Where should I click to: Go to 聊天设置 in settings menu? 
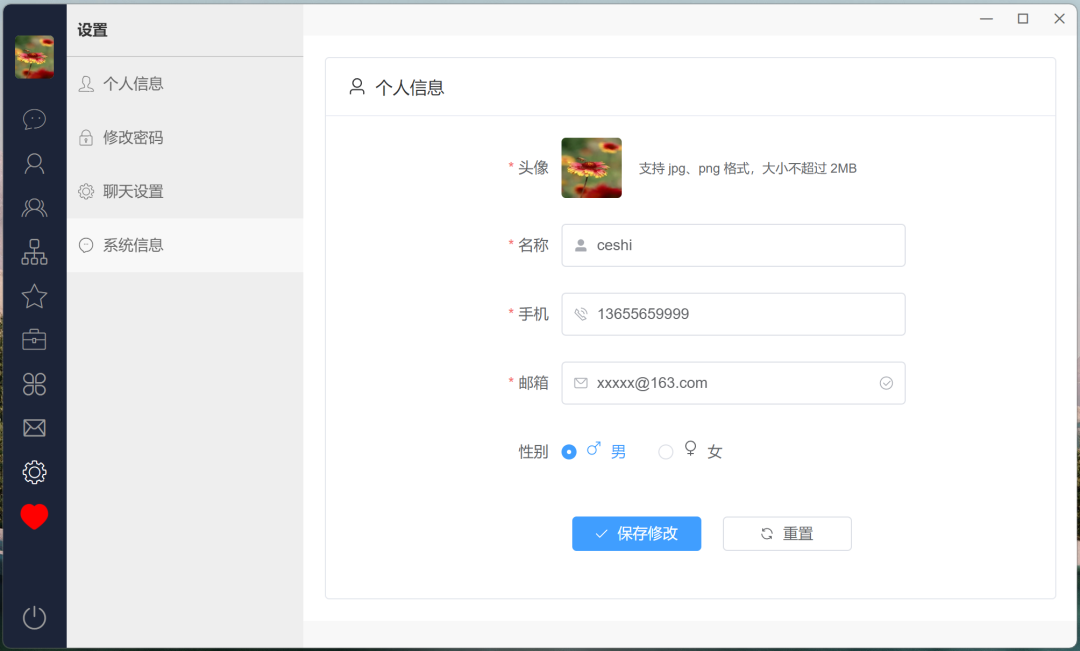pos(133,192)
